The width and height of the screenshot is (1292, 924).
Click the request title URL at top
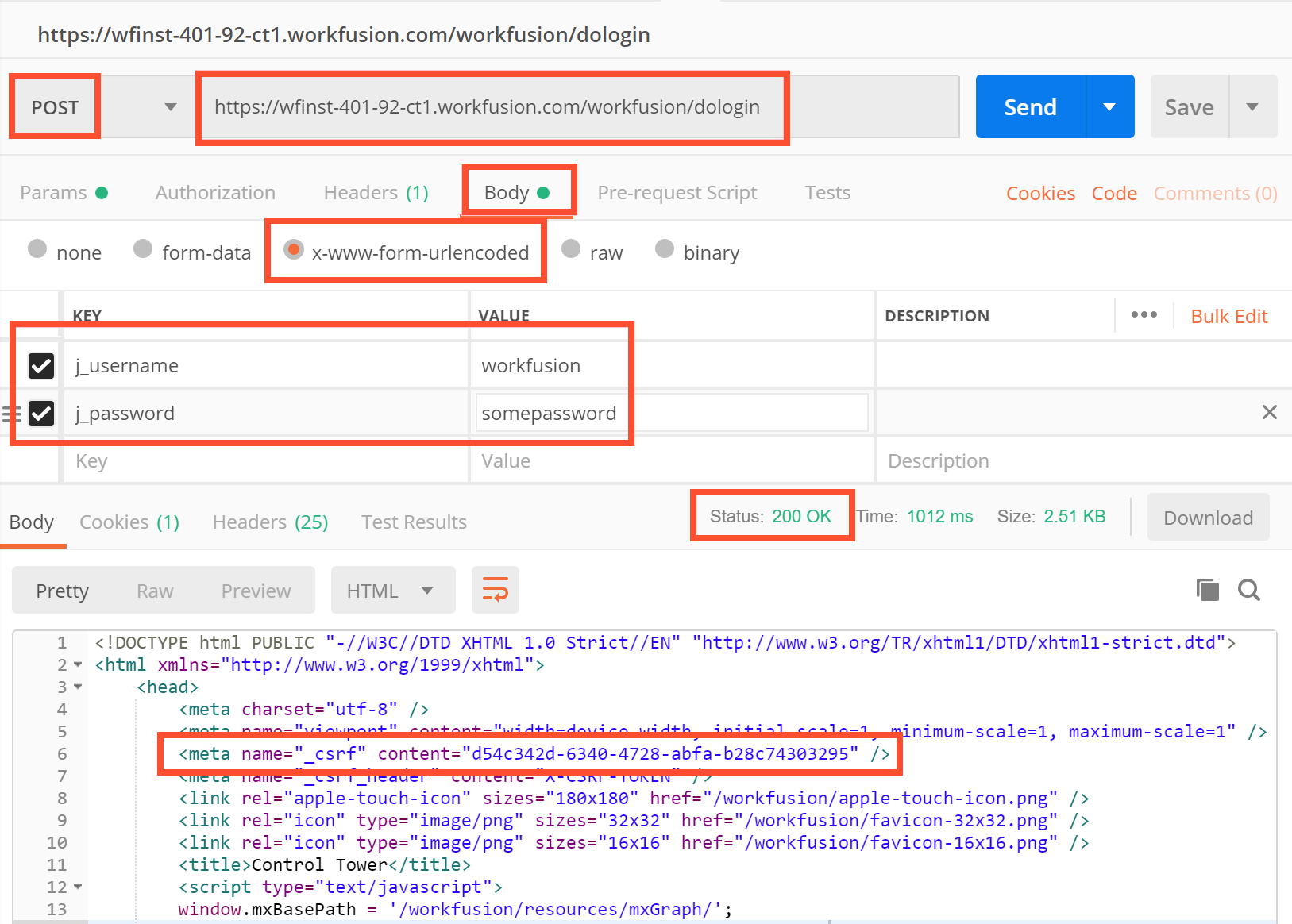point(344,35)
